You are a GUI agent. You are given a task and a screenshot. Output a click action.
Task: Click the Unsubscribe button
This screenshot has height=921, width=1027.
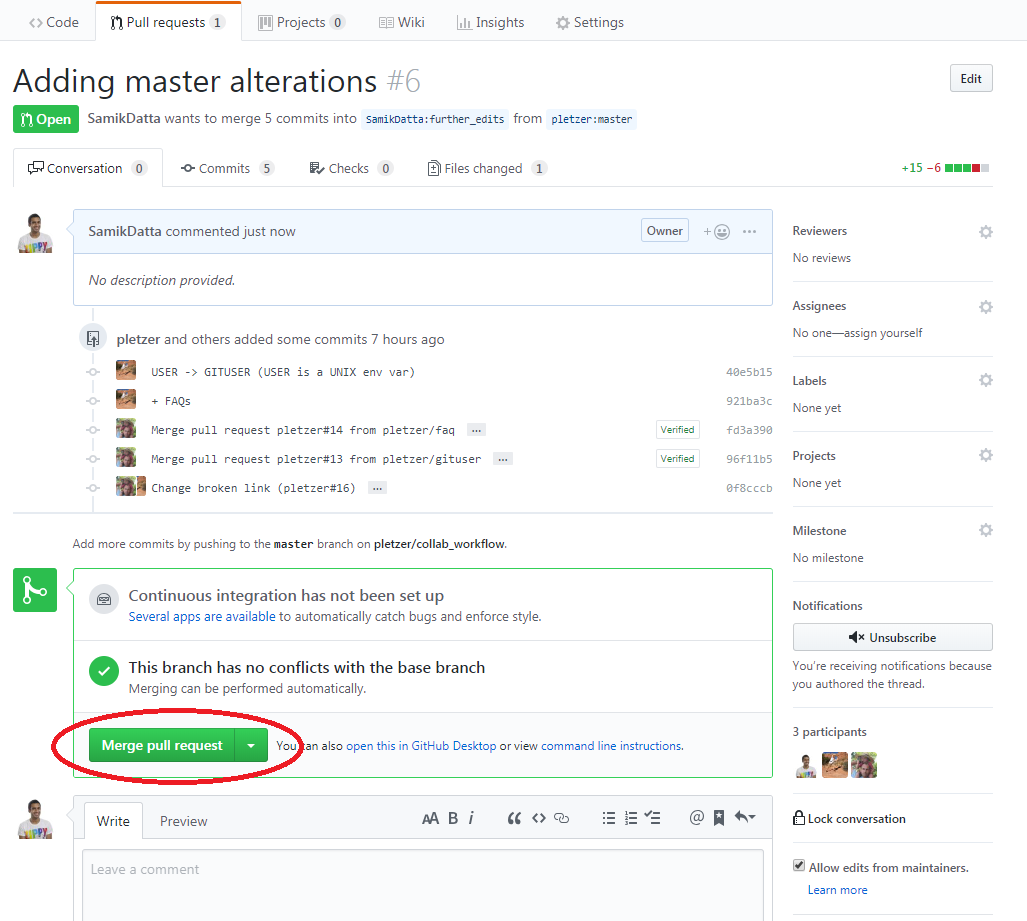coord(892,637)
